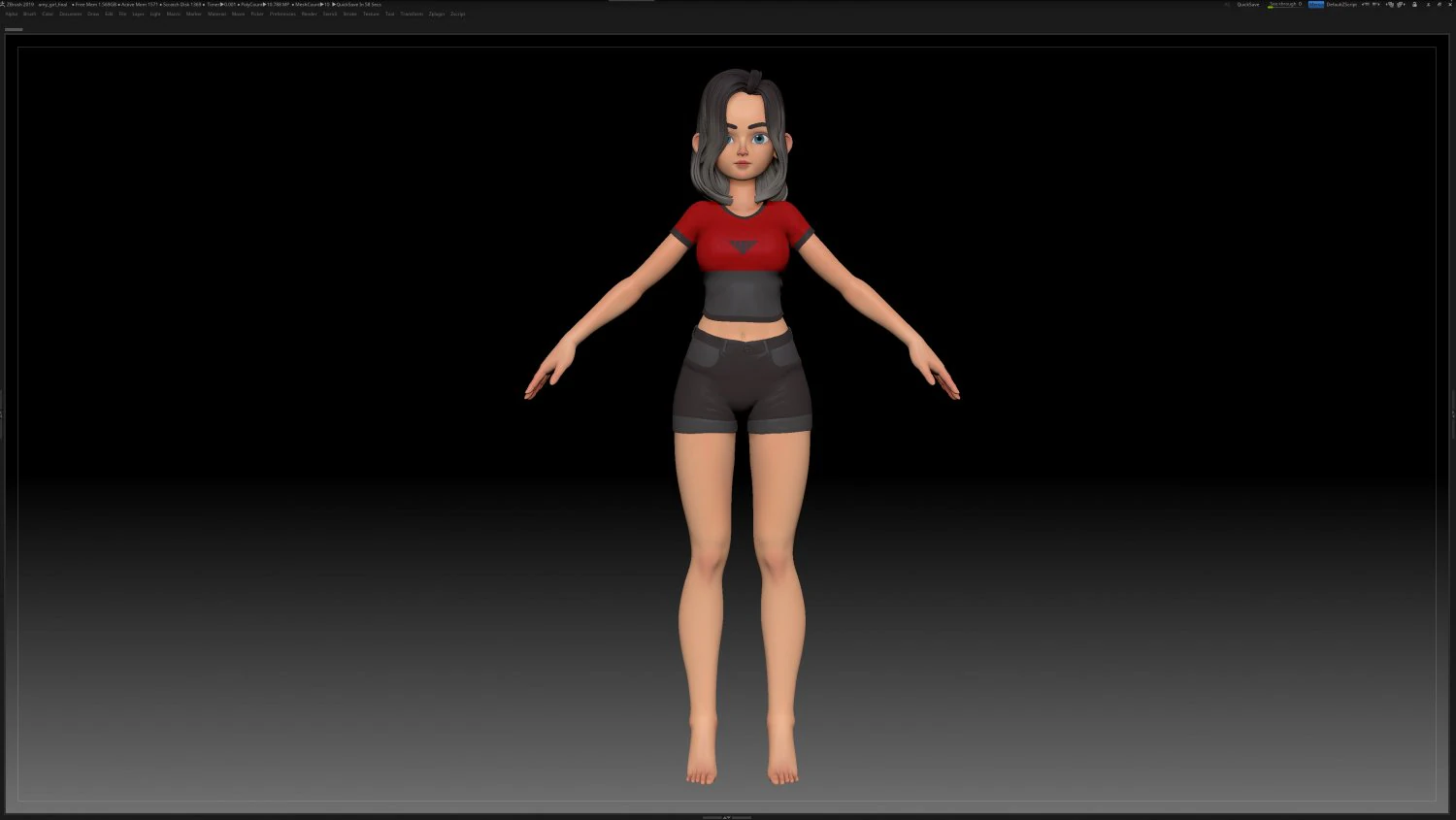Click the See-through slider

(1285, 4)
